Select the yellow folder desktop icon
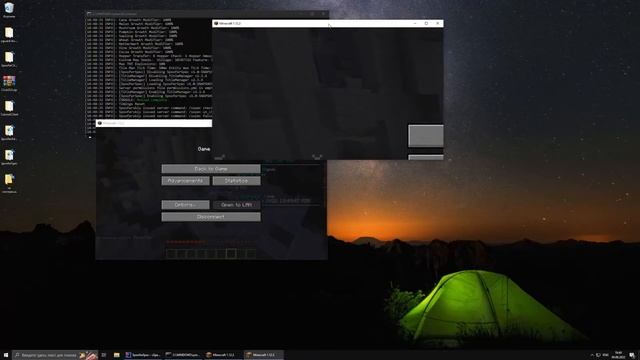The image size is (640, 360). (x=9, y=183)
